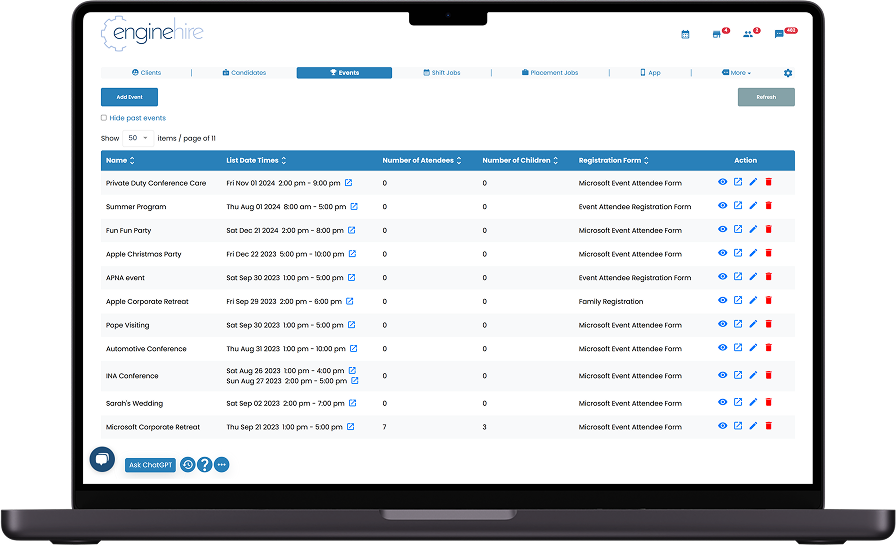View the Private Duty Conference Care event
896x545 pixels.
point(723,182)
